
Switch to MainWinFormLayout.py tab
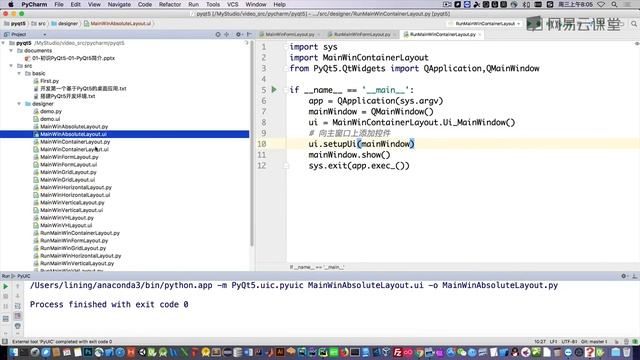tap(289, 35)
